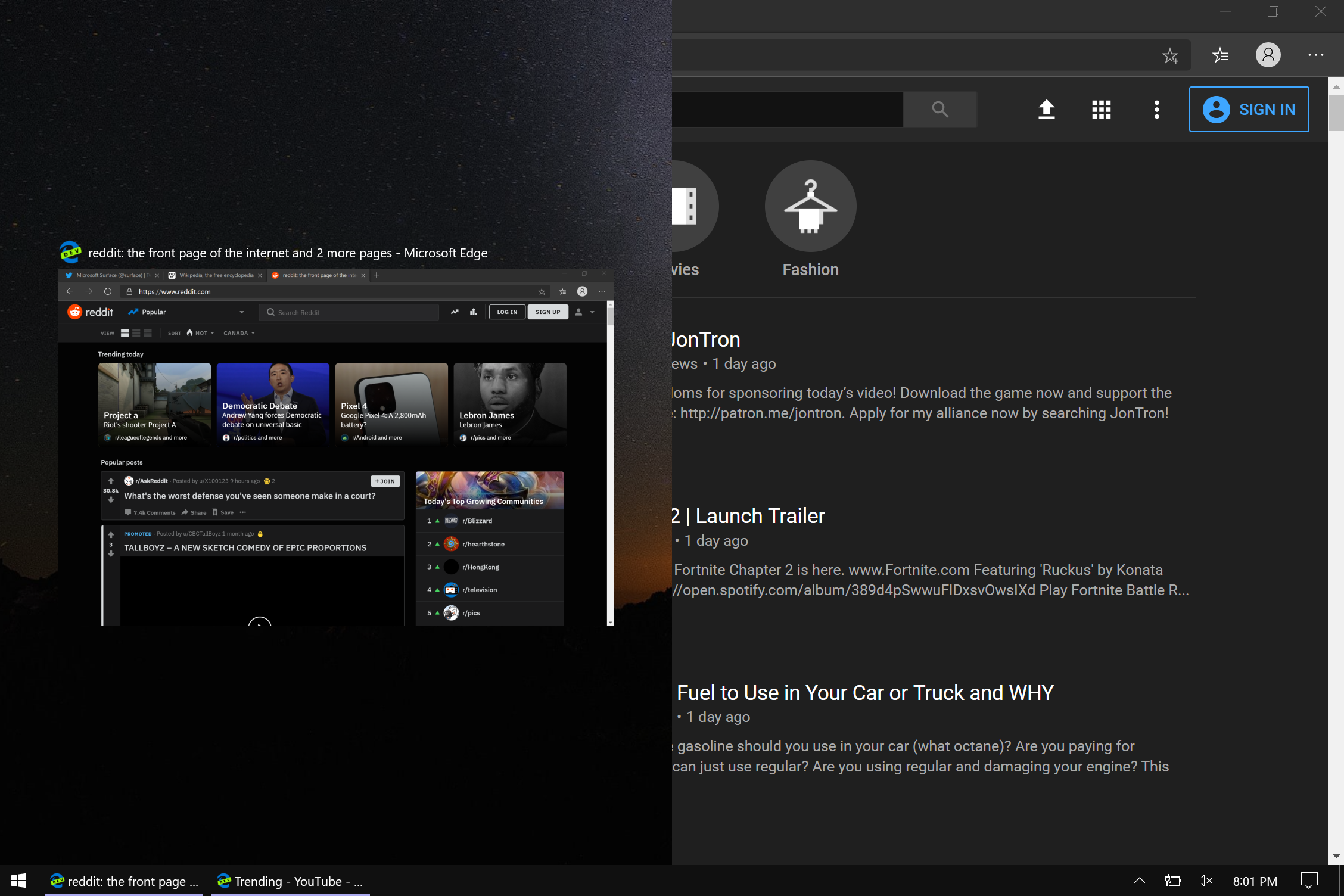The width and height of the screenshot is (1344, 896).
Task: Upvote the AskReddit court question post
Action: 111,481
